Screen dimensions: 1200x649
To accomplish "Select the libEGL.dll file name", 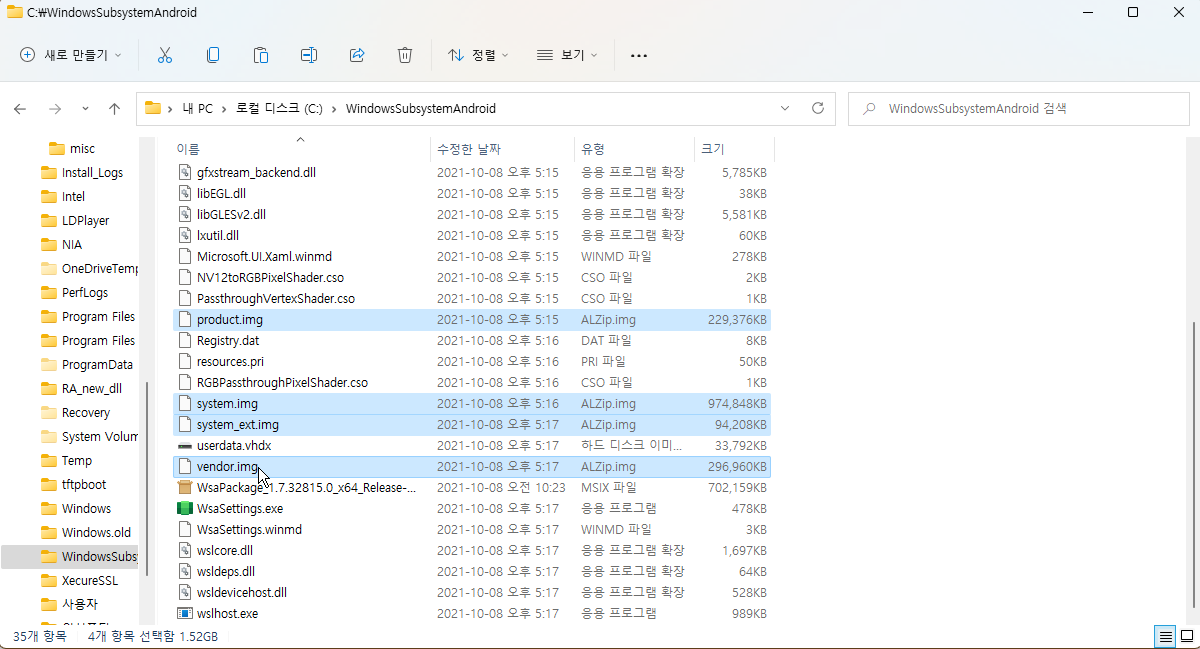I will [x=221, y=193].
